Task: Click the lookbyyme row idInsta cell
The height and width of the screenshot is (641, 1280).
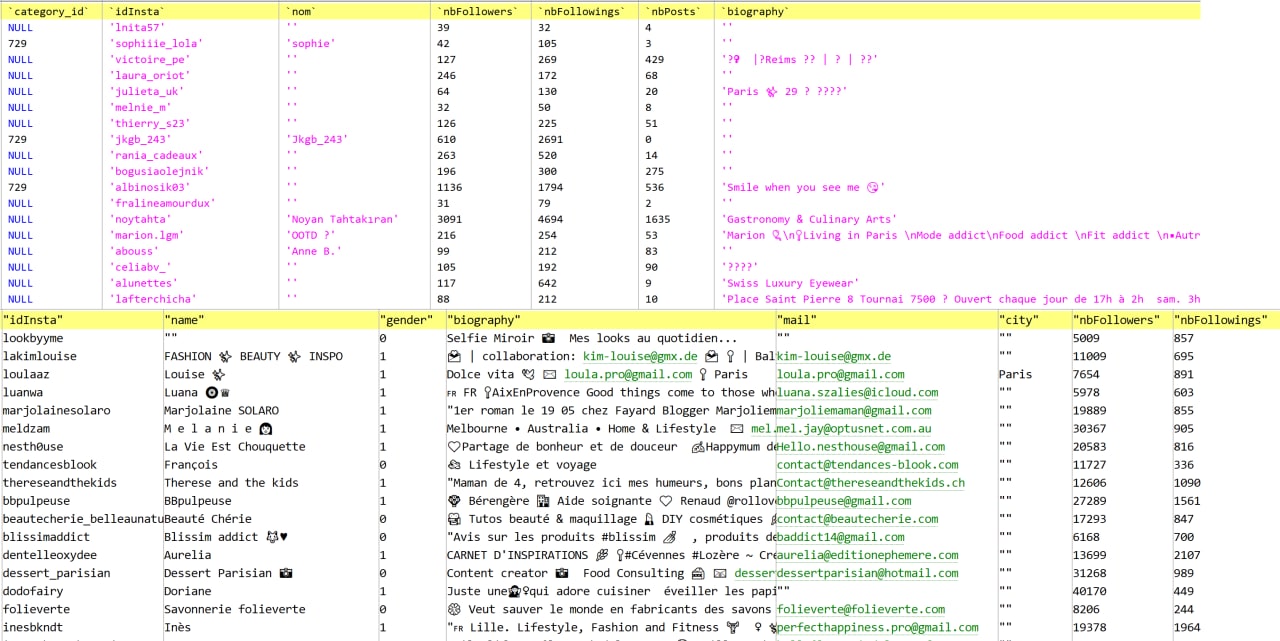Action: click(x=33, y=338)
